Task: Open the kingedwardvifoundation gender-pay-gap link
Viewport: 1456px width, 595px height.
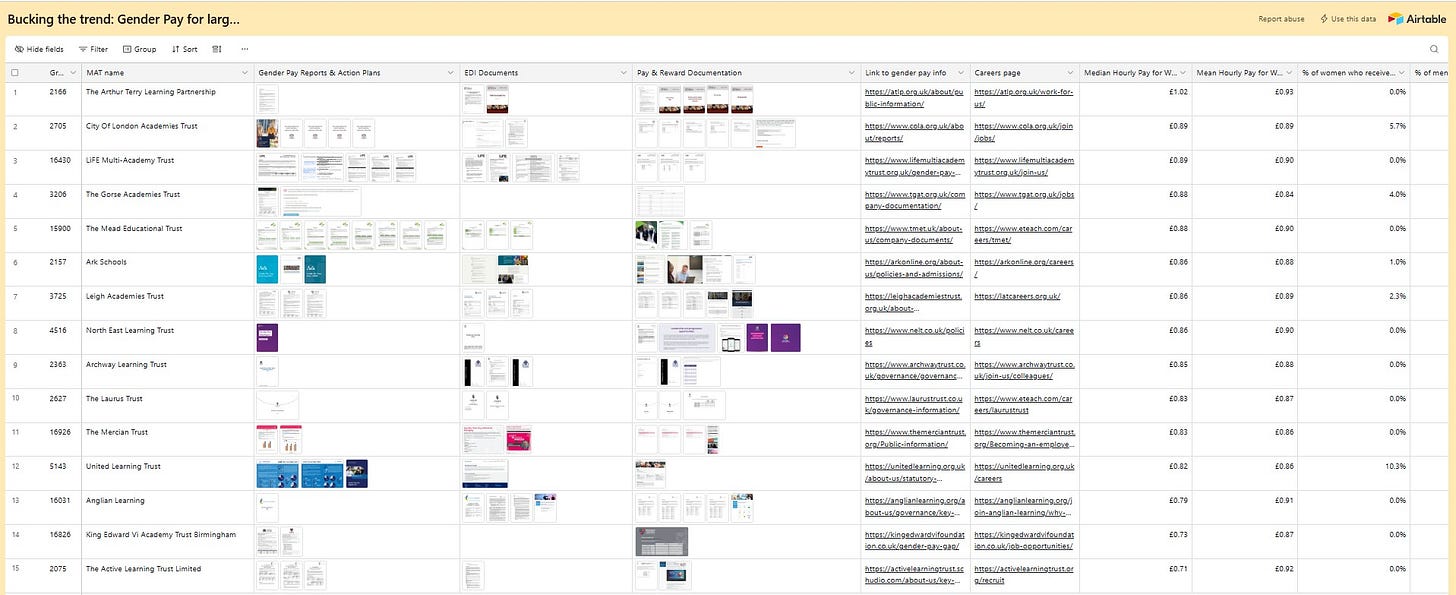Action: pos(914,539)
